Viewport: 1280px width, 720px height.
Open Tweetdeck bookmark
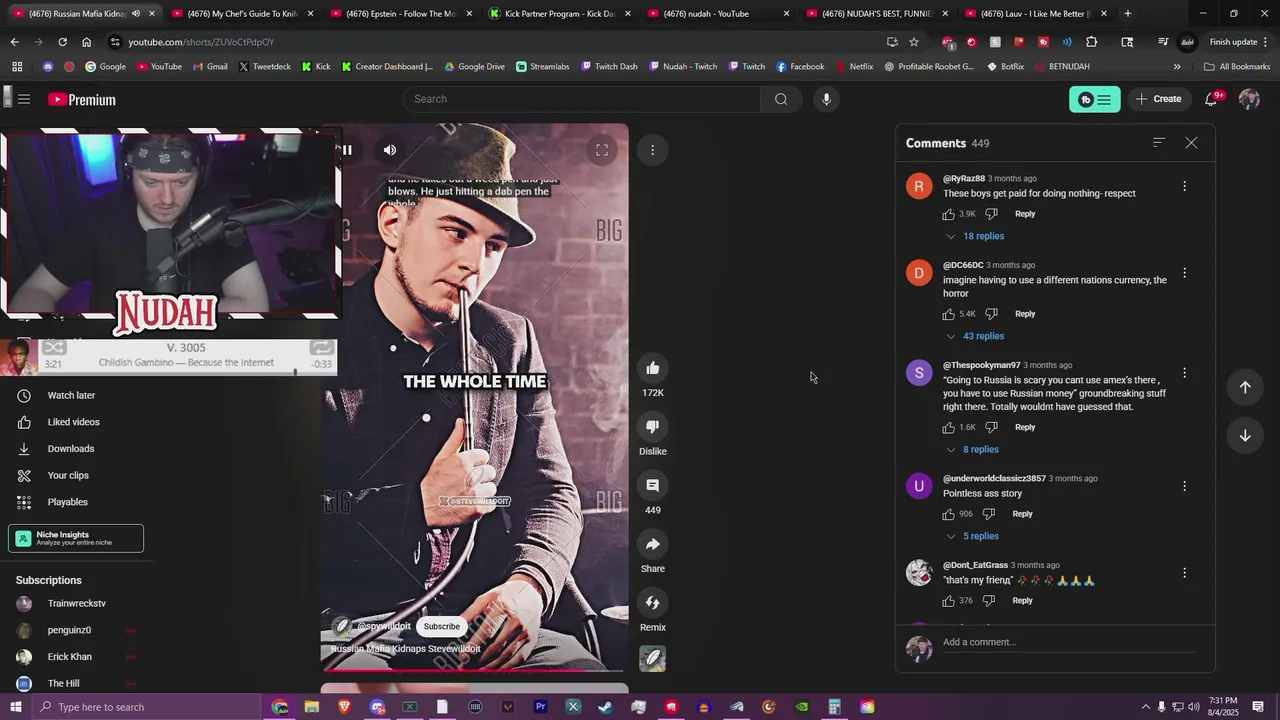point(265,67)
